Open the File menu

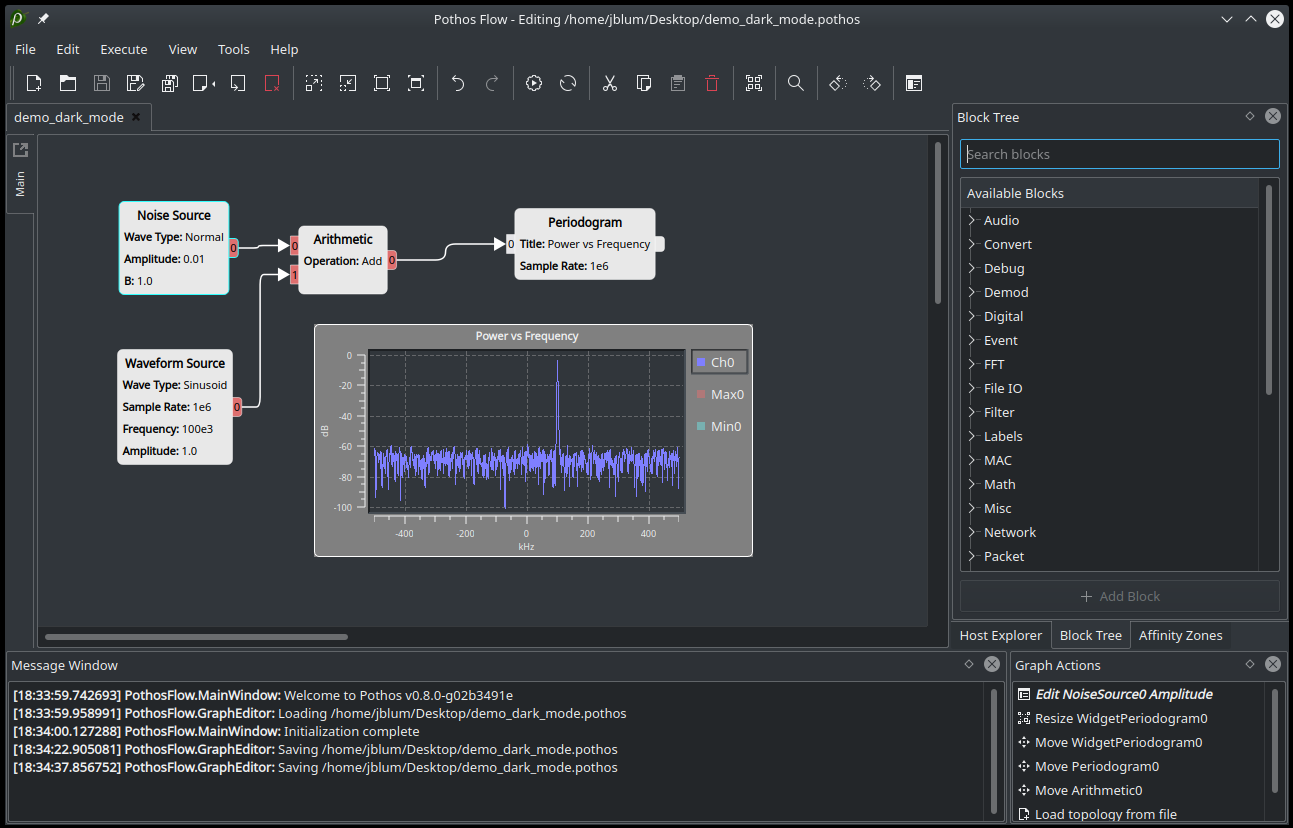click(25, 49)
